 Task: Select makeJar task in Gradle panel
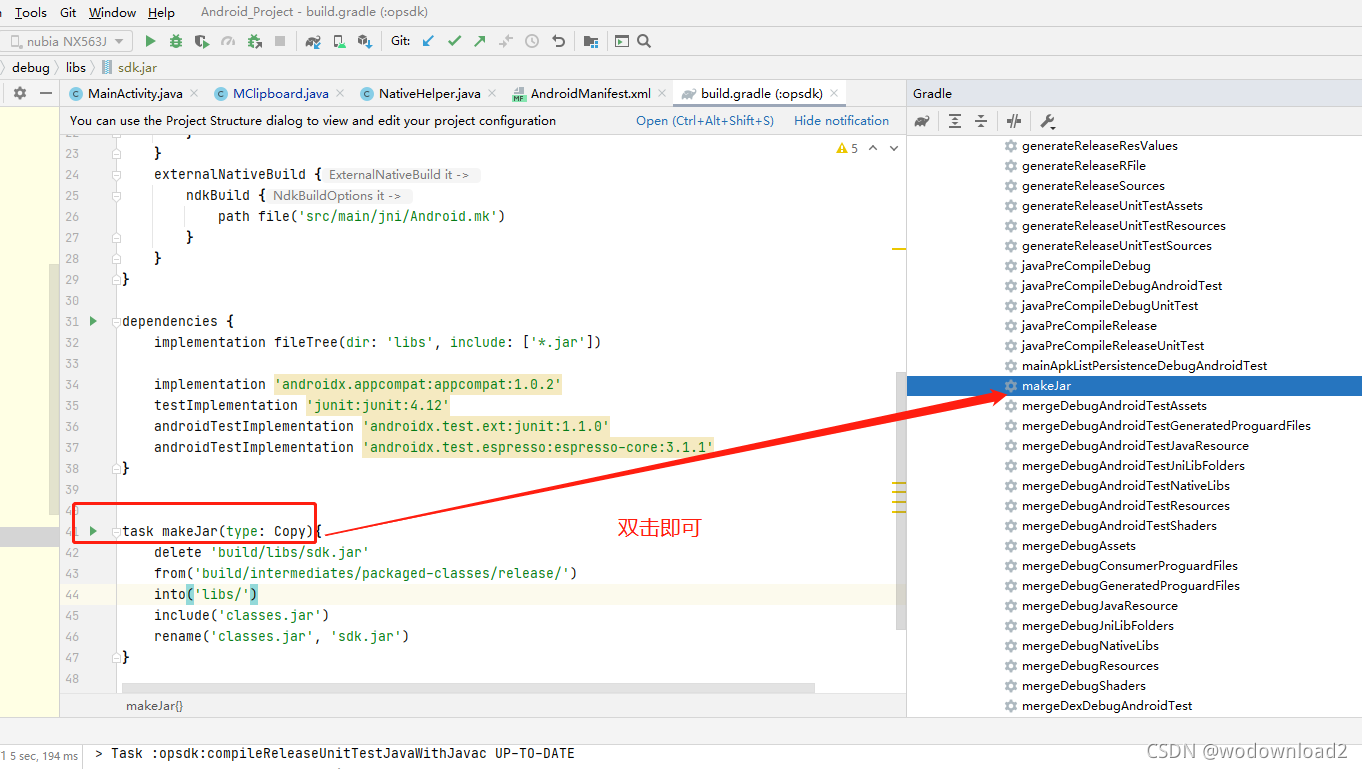point(1134,386)
